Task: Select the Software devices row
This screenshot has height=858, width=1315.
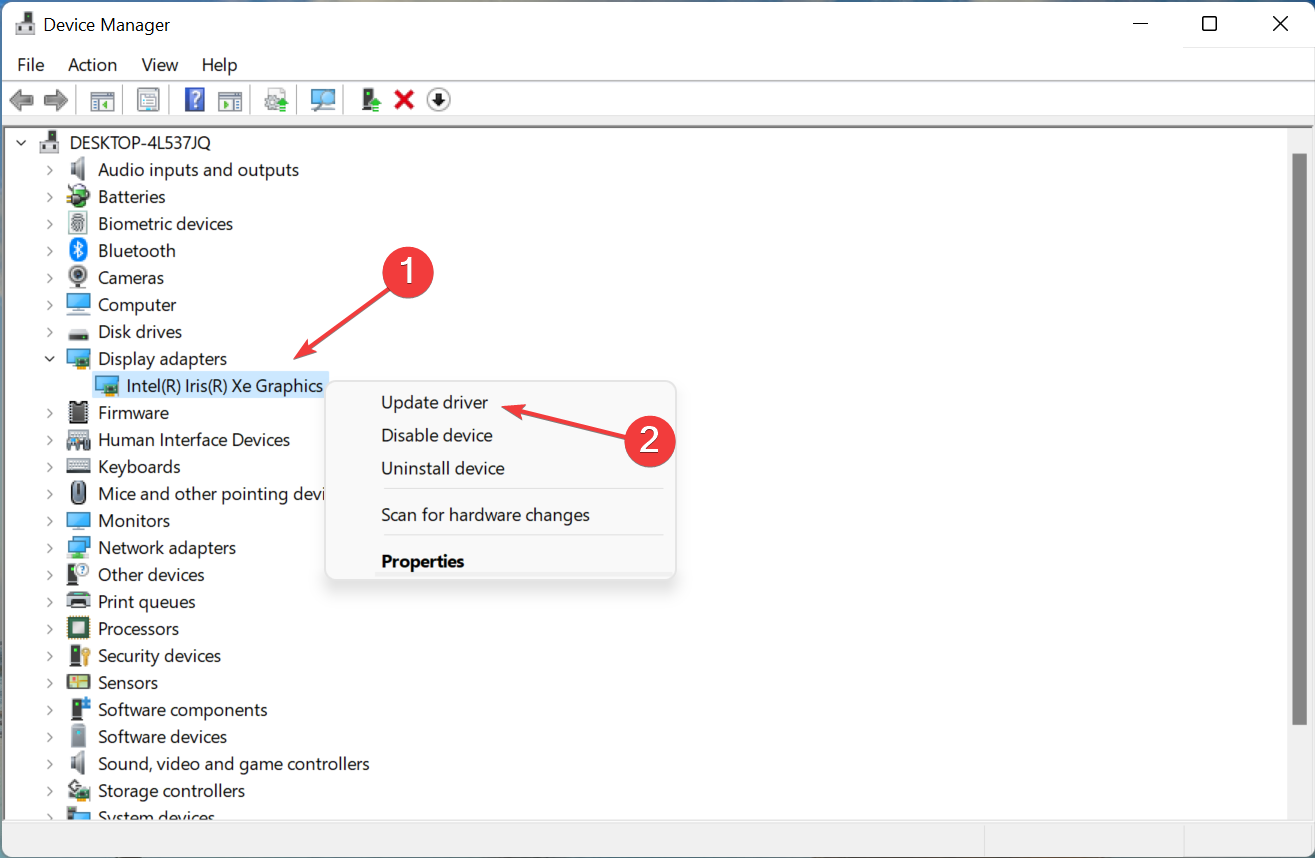Action: [x=162, y=737]
